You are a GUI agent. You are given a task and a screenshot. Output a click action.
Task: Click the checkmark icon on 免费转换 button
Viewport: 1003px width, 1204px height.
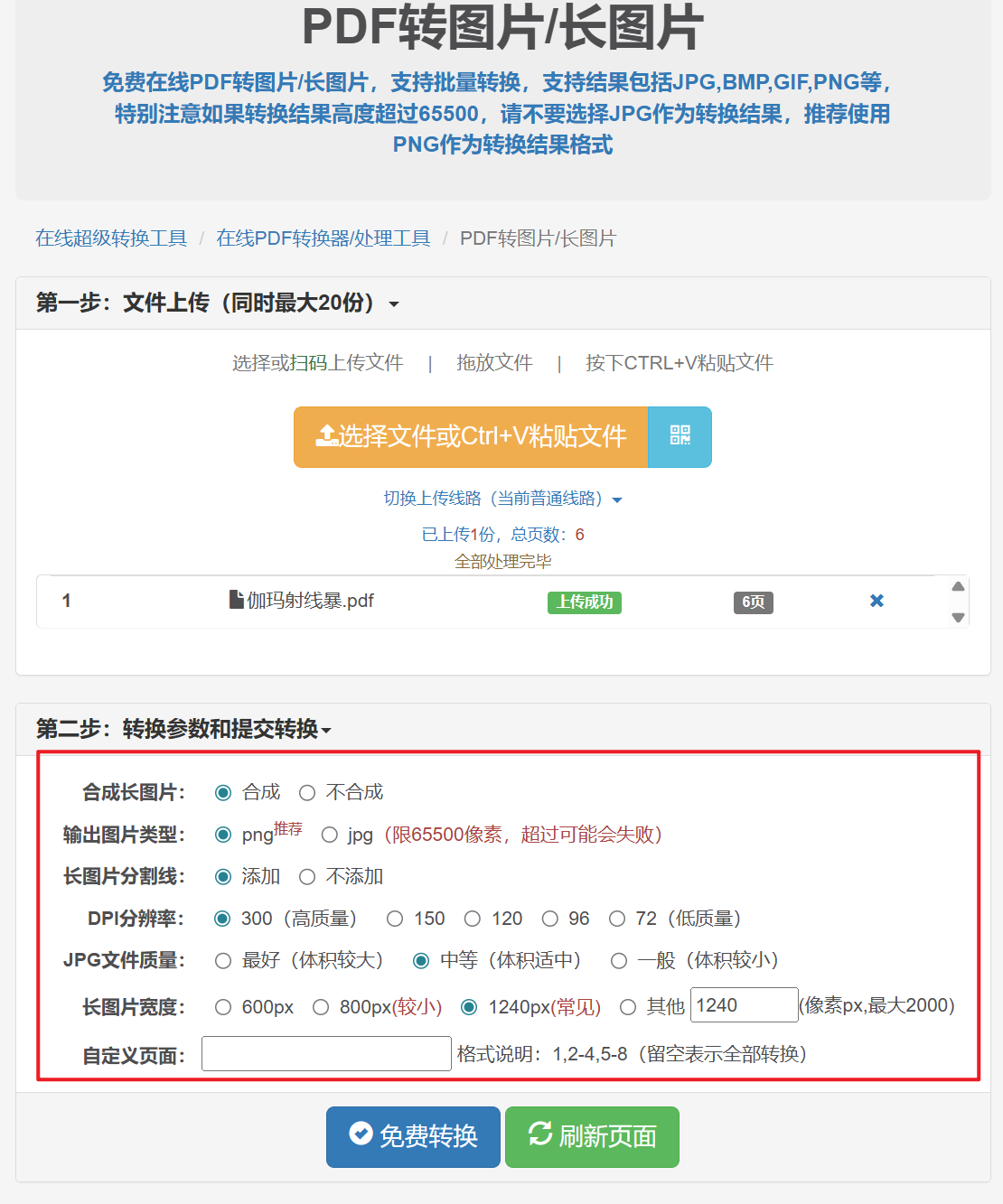[360, 1137]
